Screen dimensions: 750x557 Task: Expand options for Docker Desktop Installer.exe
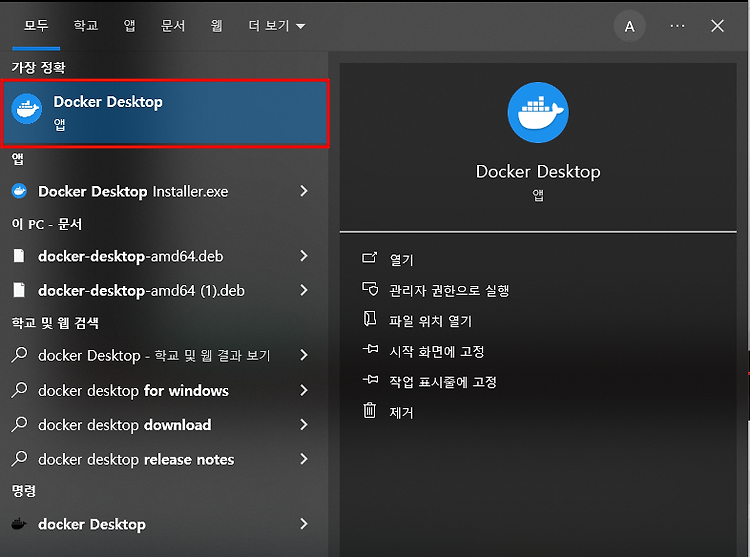[304, 191]
